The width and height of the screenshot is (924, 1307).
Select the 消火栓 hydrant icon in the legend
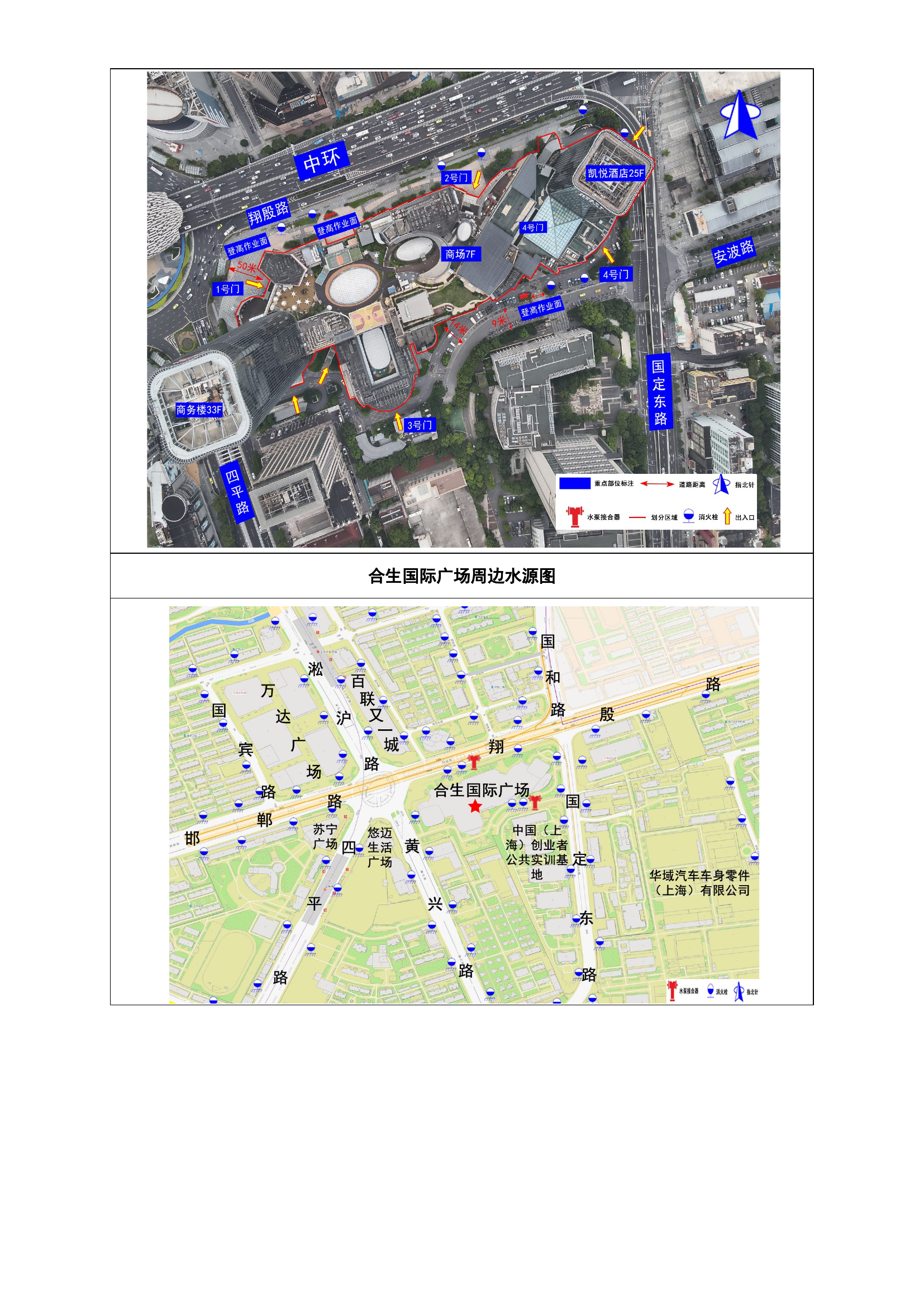pos(689,515)
